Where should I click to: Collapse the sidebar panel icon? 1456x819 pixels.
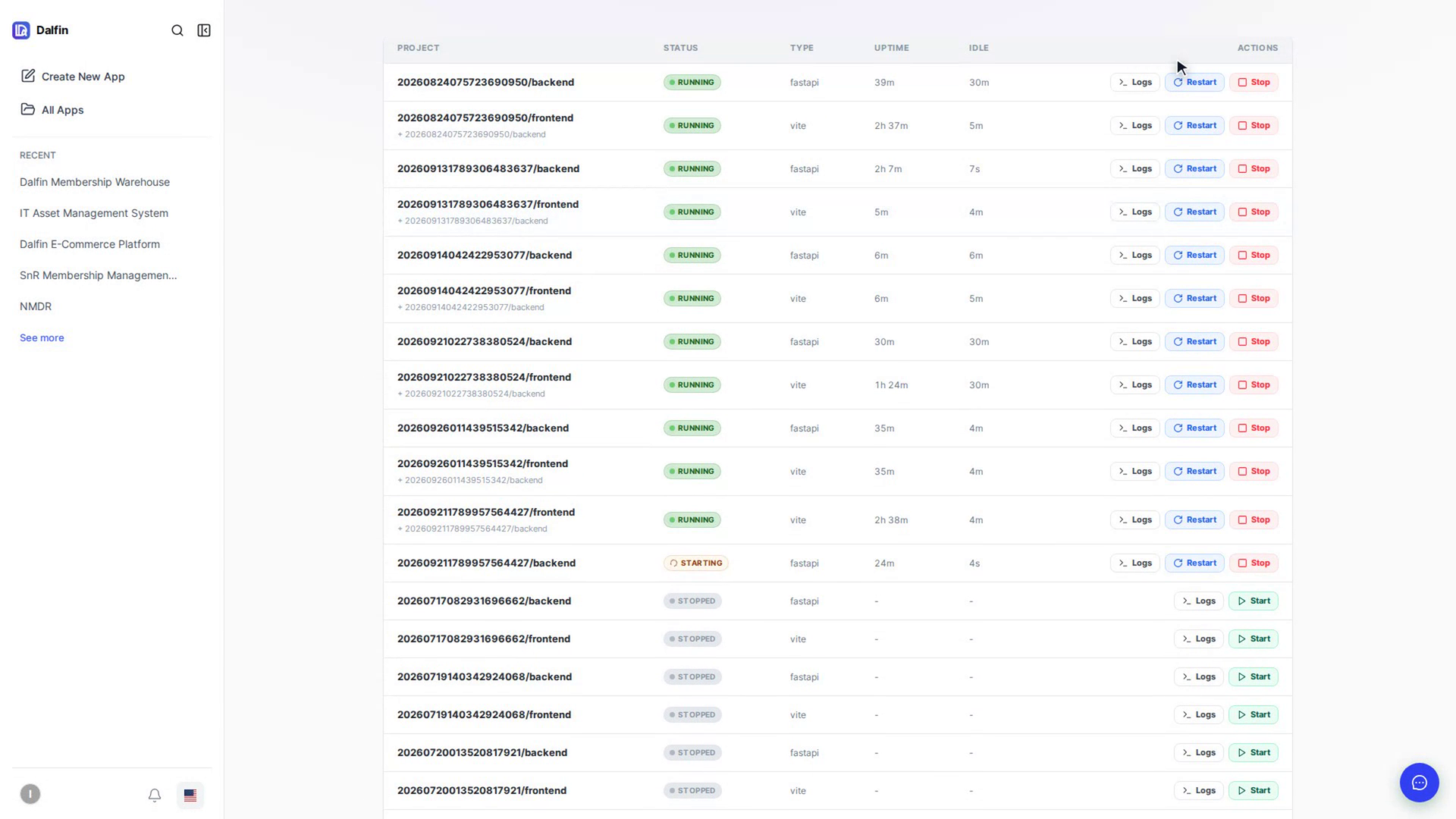204,30
